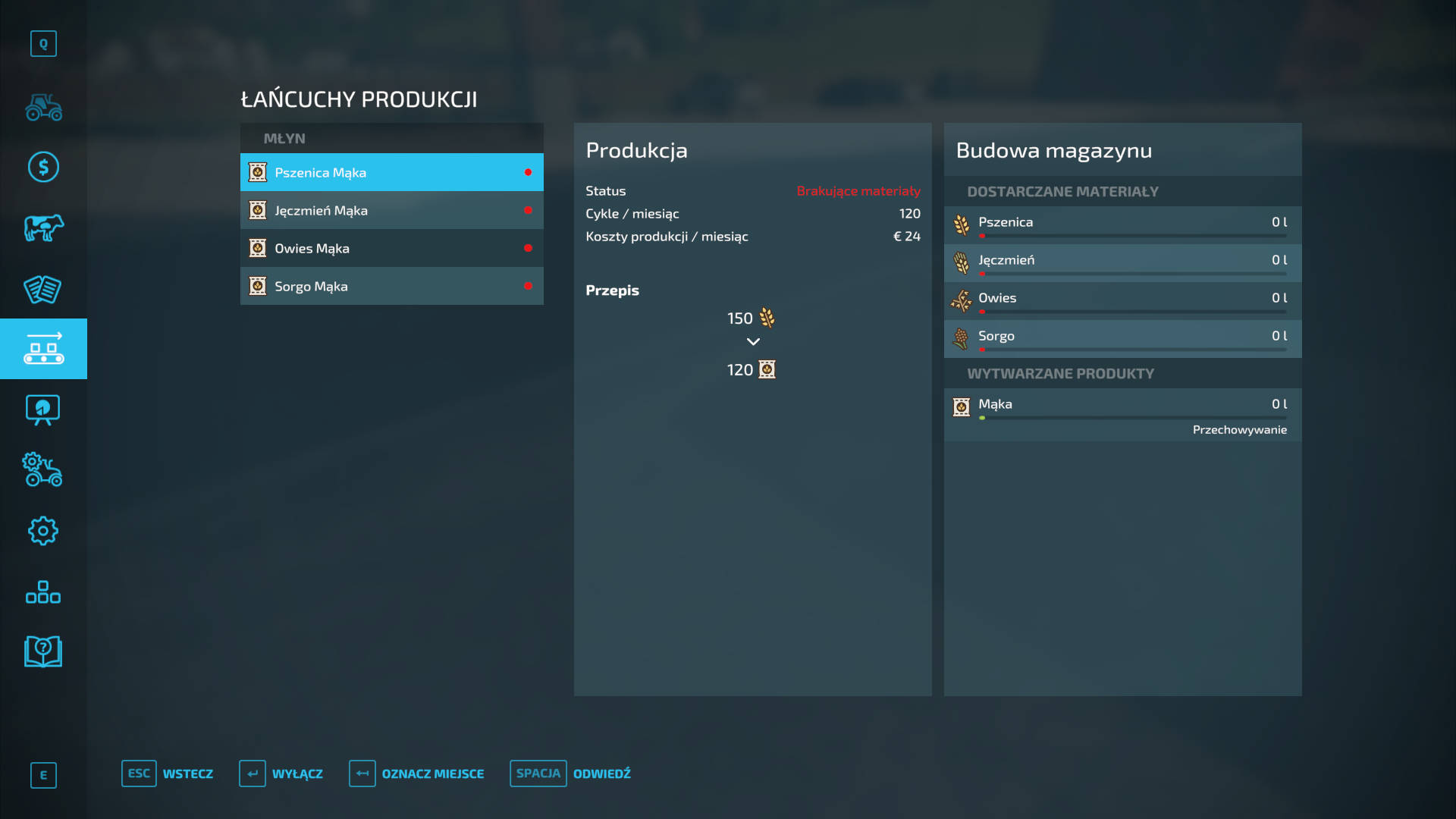Image resolution: width=1456 pixels, height=819 pixels.
Task: Open the finances dollar sidebar page
Action: (x=43, y=167)
